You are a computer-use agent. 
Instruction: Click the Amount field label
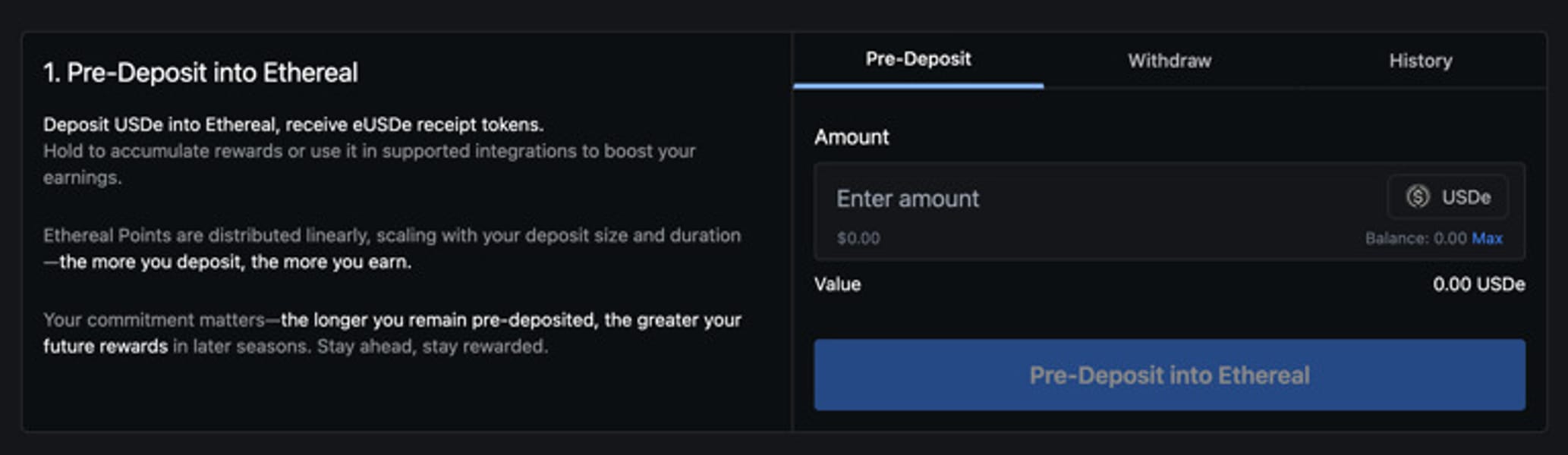pyautogui.click(x=852, y=137)
